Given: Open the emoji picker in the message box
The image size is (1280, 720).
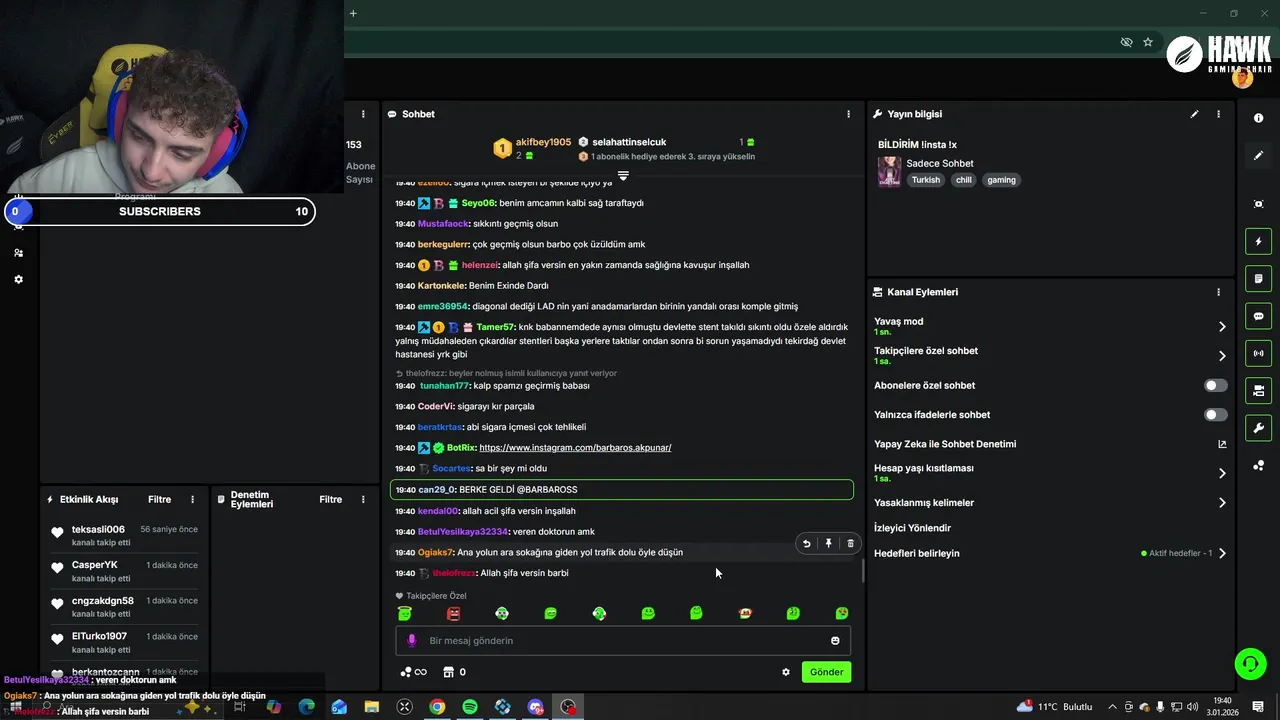Looking at the screenshot, I should point(835,641).
